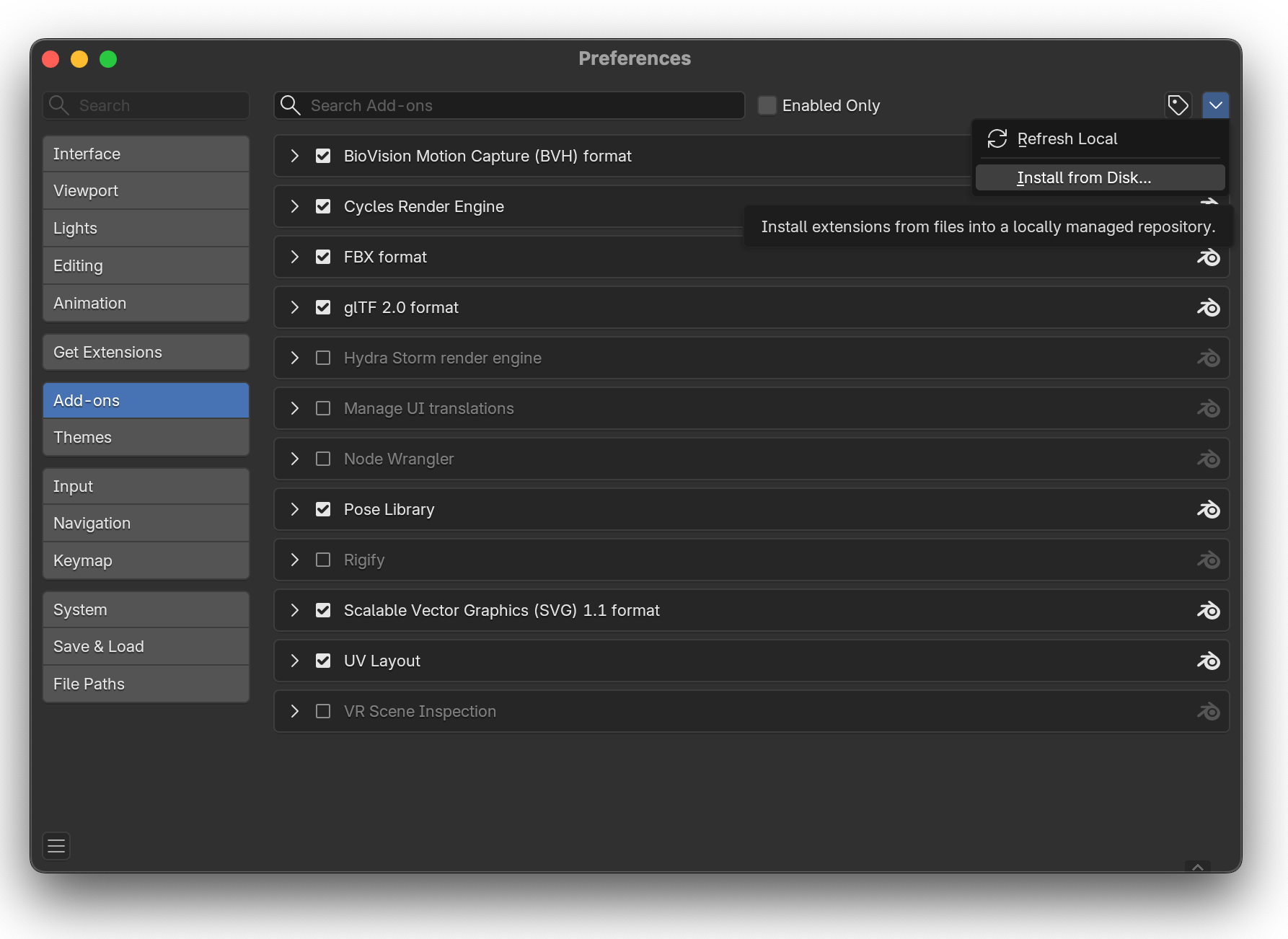Screen dimensions: 1288x939
Task: Enable the Rigify add-on checkbox
Action: (x=323, y=560)
